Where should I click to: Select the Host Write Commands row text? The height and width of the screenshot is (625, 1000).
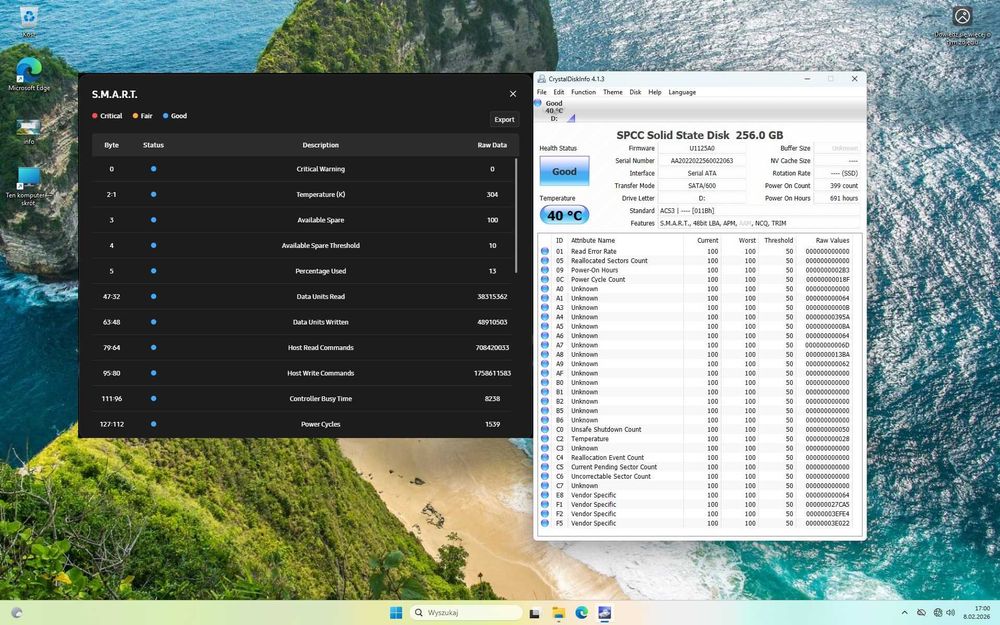pos(321,373)
